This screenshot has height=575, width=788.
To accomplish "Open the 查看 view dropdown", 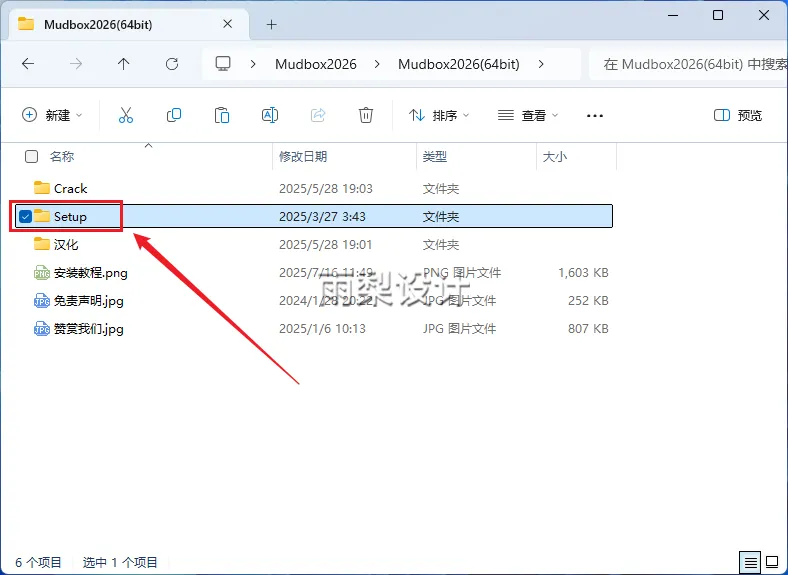I will [x=528, y=115].
